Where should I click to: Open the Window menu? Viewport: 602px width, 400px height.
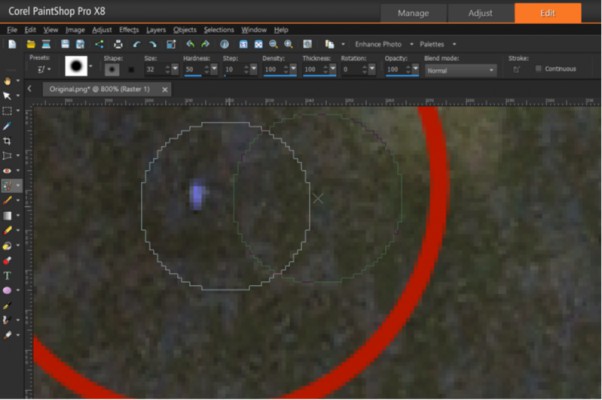coord(254,30)
